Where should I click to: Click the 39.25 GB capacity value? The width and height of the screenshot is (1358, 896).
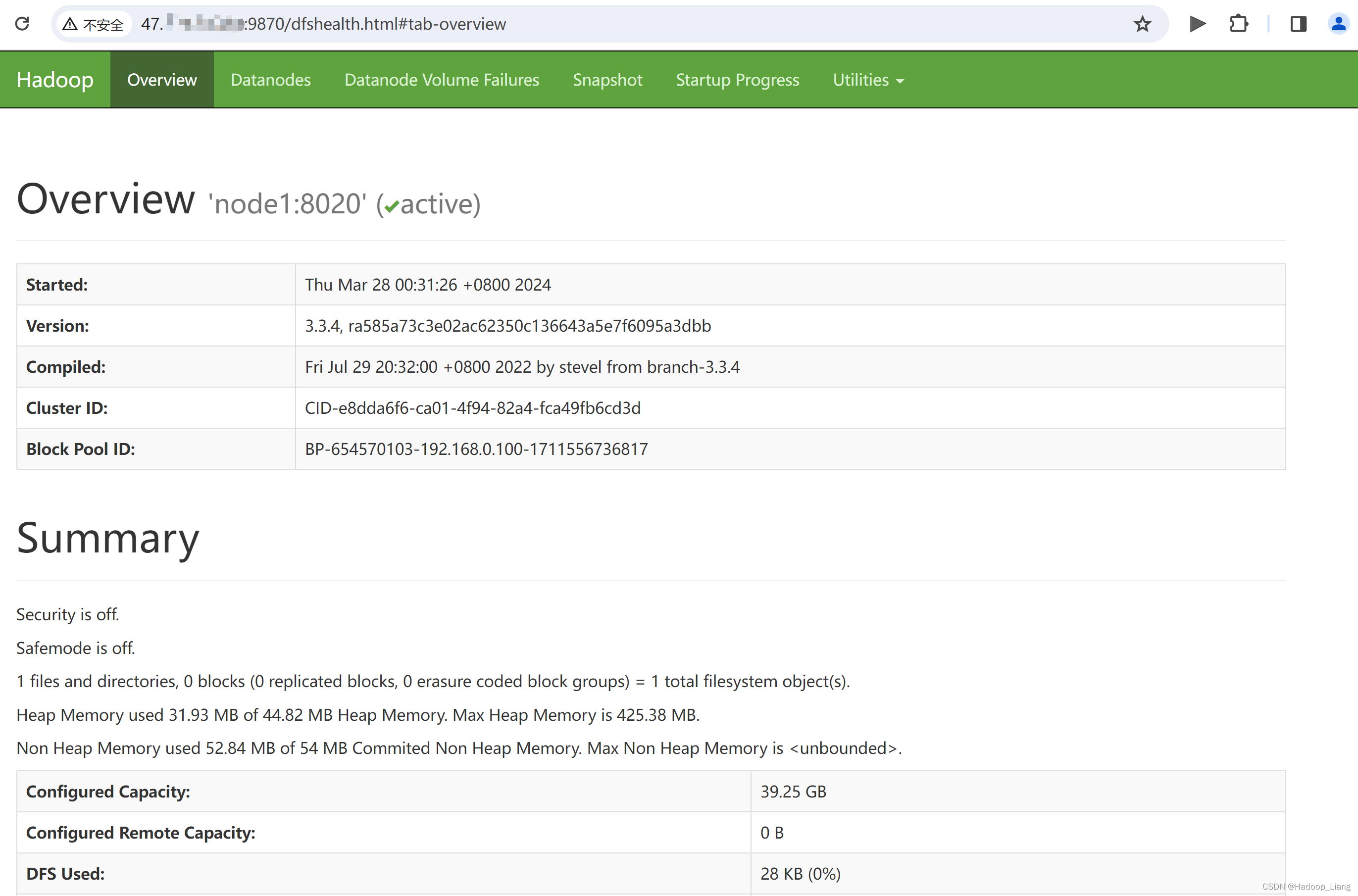pos(793,792)
